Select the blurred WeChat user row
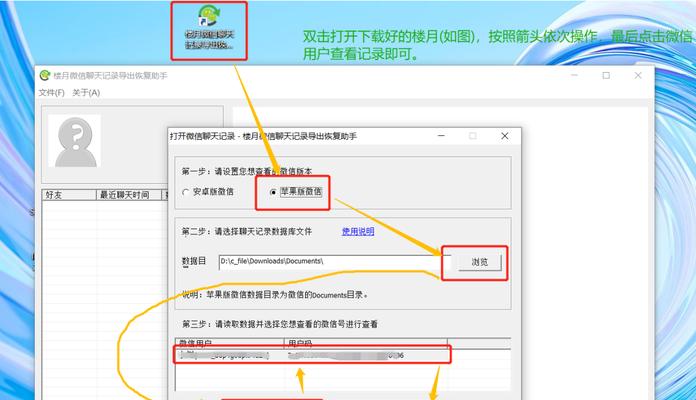The image size is (696, 400). [x=312, y=355]
